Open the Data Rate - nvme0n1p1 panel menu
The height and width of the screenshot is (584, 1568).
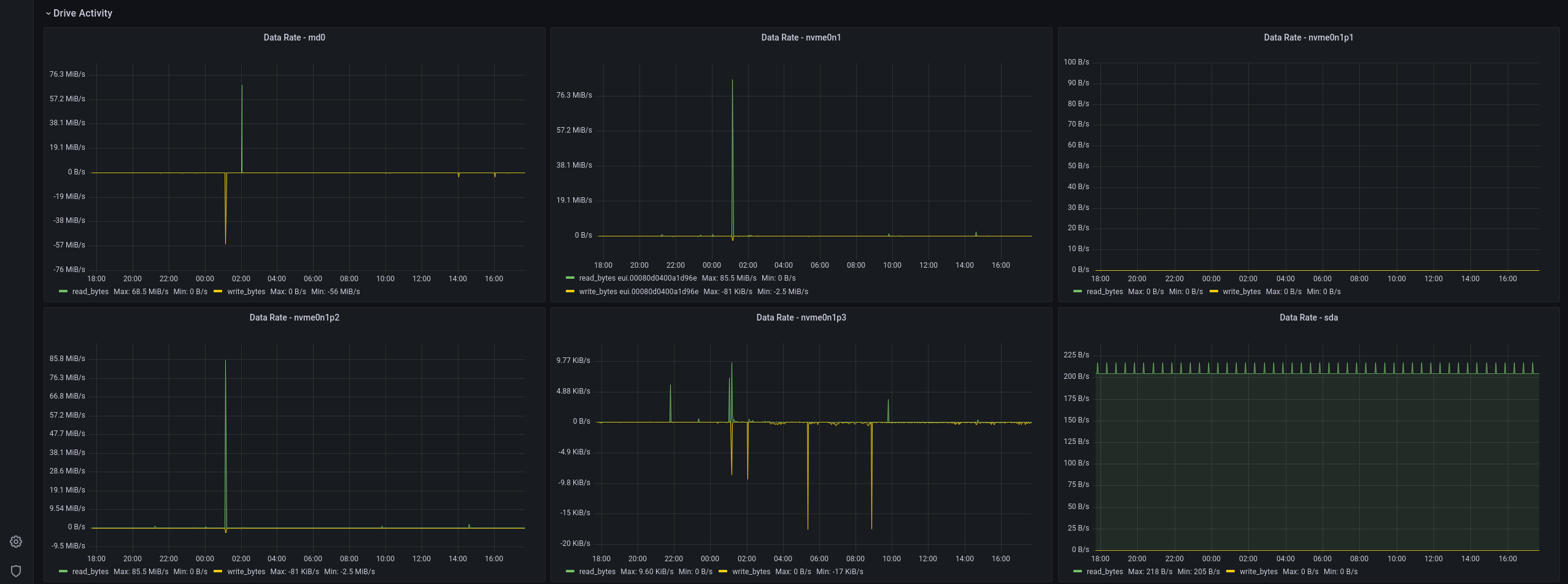pyautogui.click(x=1308, y=37)
